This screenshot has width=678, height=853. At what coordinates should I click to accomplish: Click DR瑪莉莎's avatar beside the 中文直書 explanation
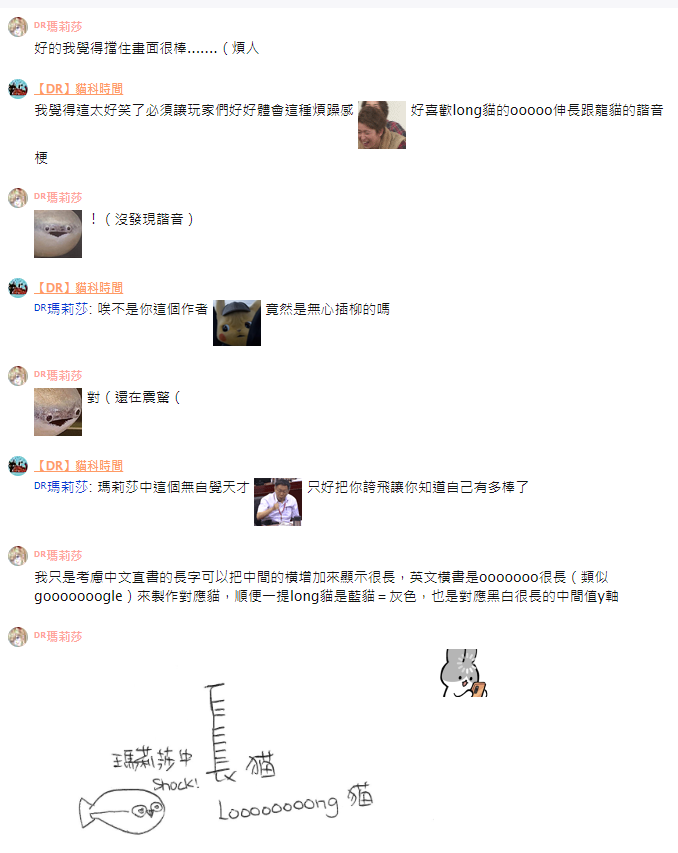point(18,556)
